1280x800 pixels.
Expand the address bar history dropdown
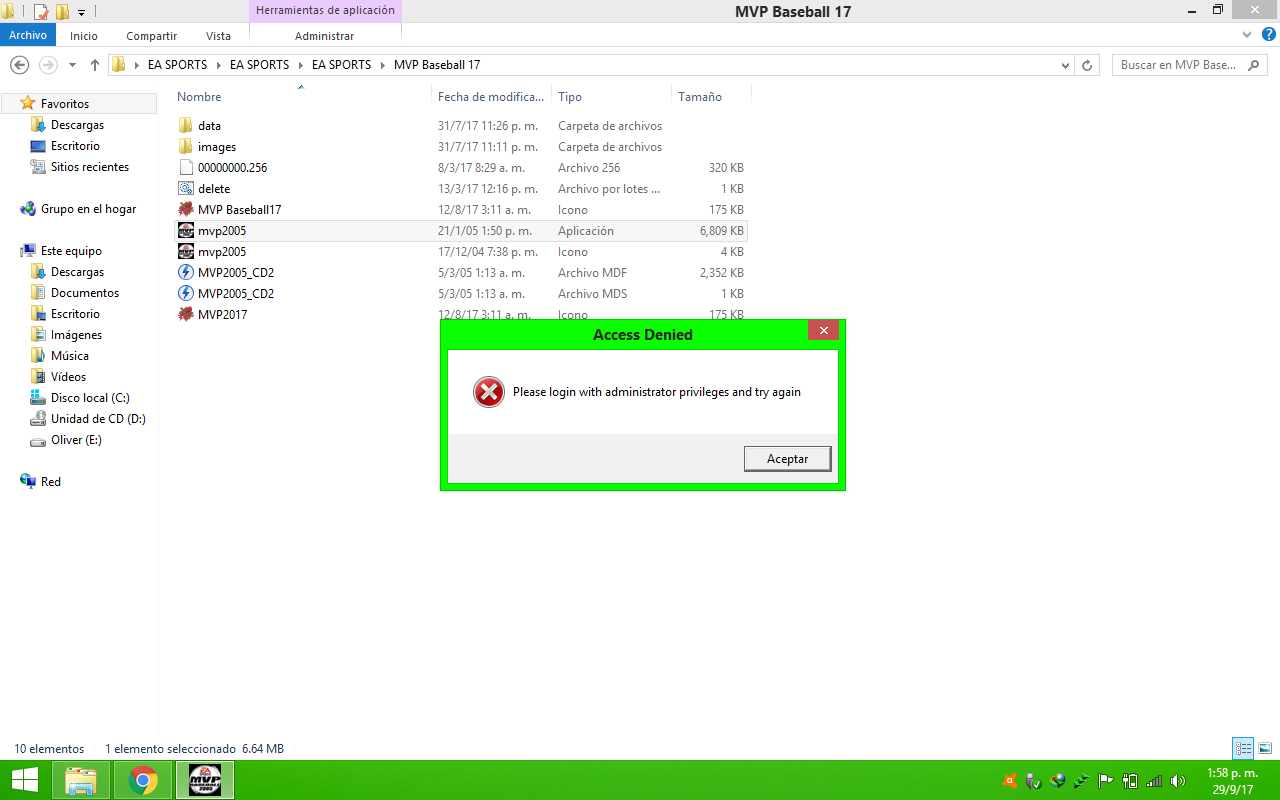click(x=1065, y=65)
